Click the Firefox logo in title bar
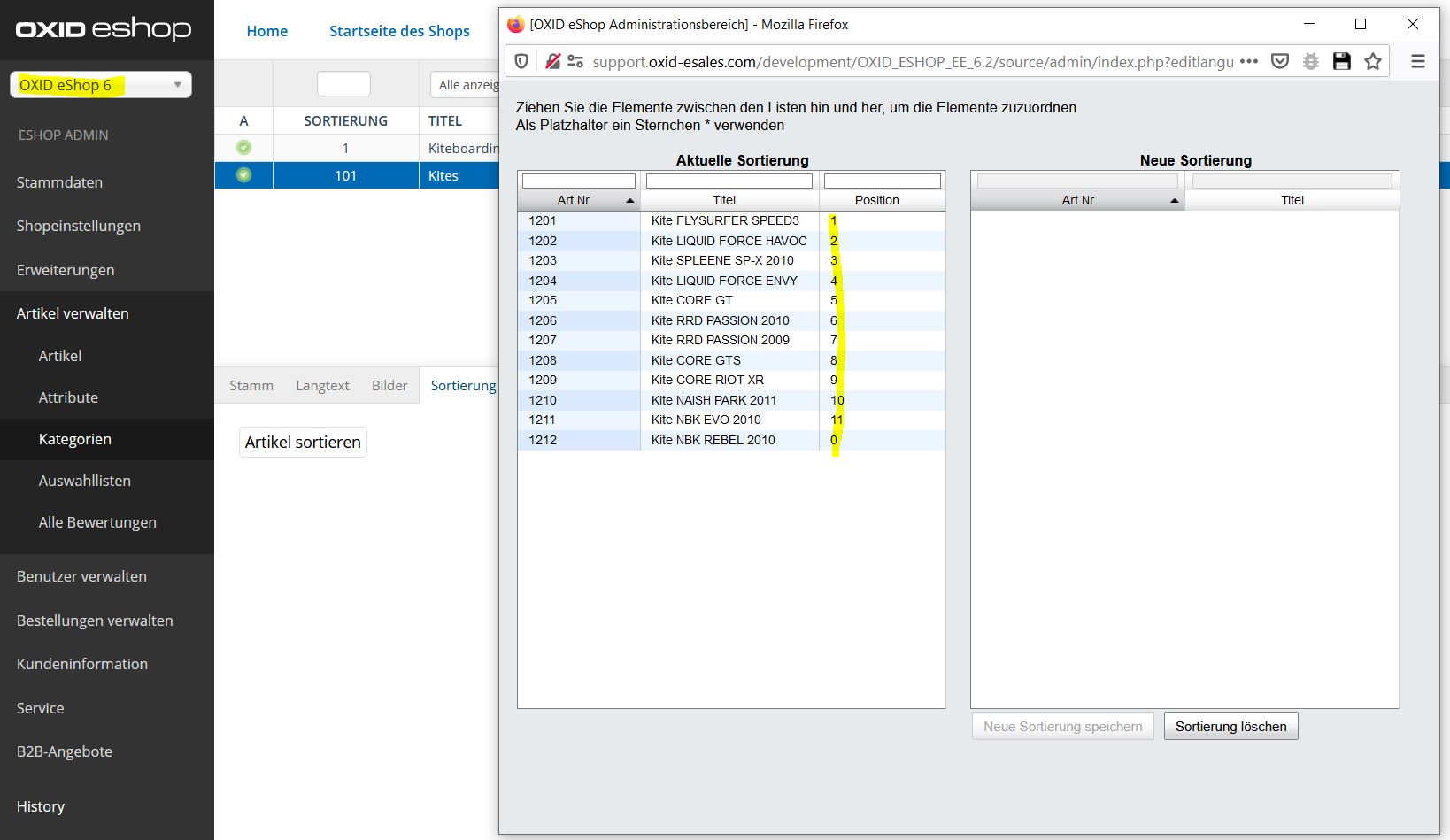 click(x=516, y=24)
